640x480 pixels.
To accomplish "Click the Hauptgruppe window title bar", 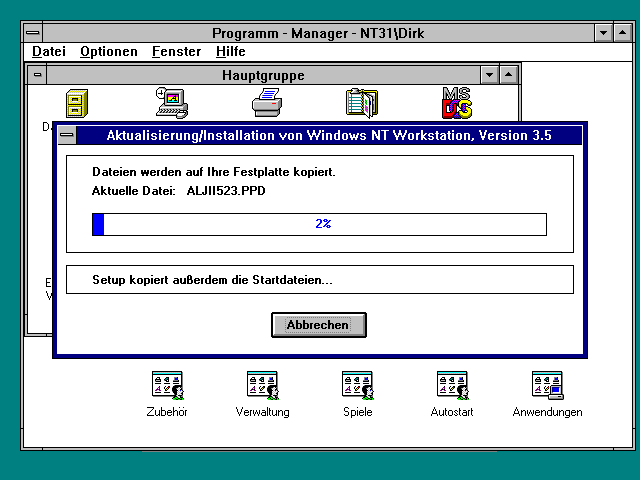I will tap(264, 75).
